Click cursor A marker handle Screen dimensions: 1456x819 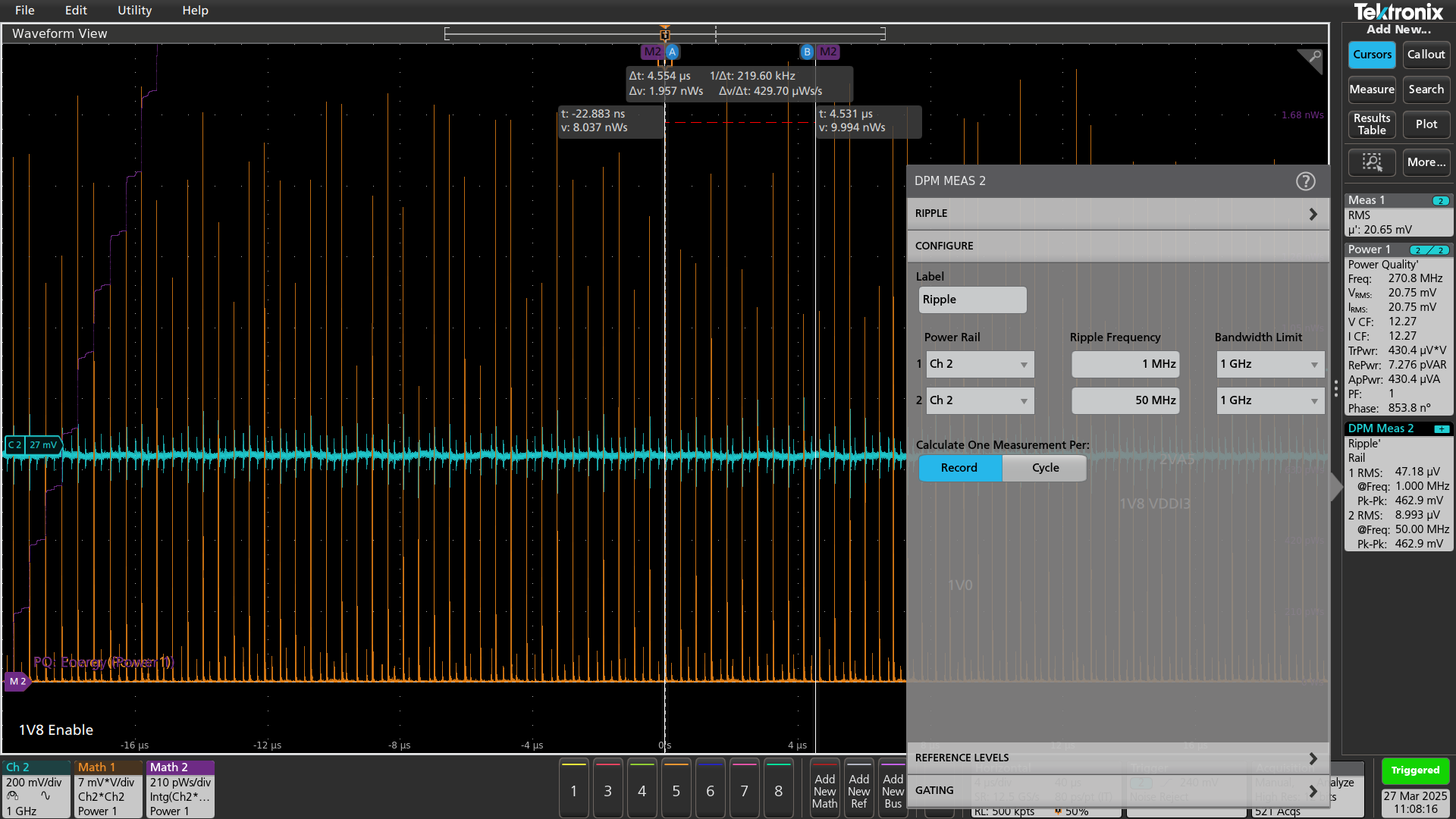[x=672, y=52]
